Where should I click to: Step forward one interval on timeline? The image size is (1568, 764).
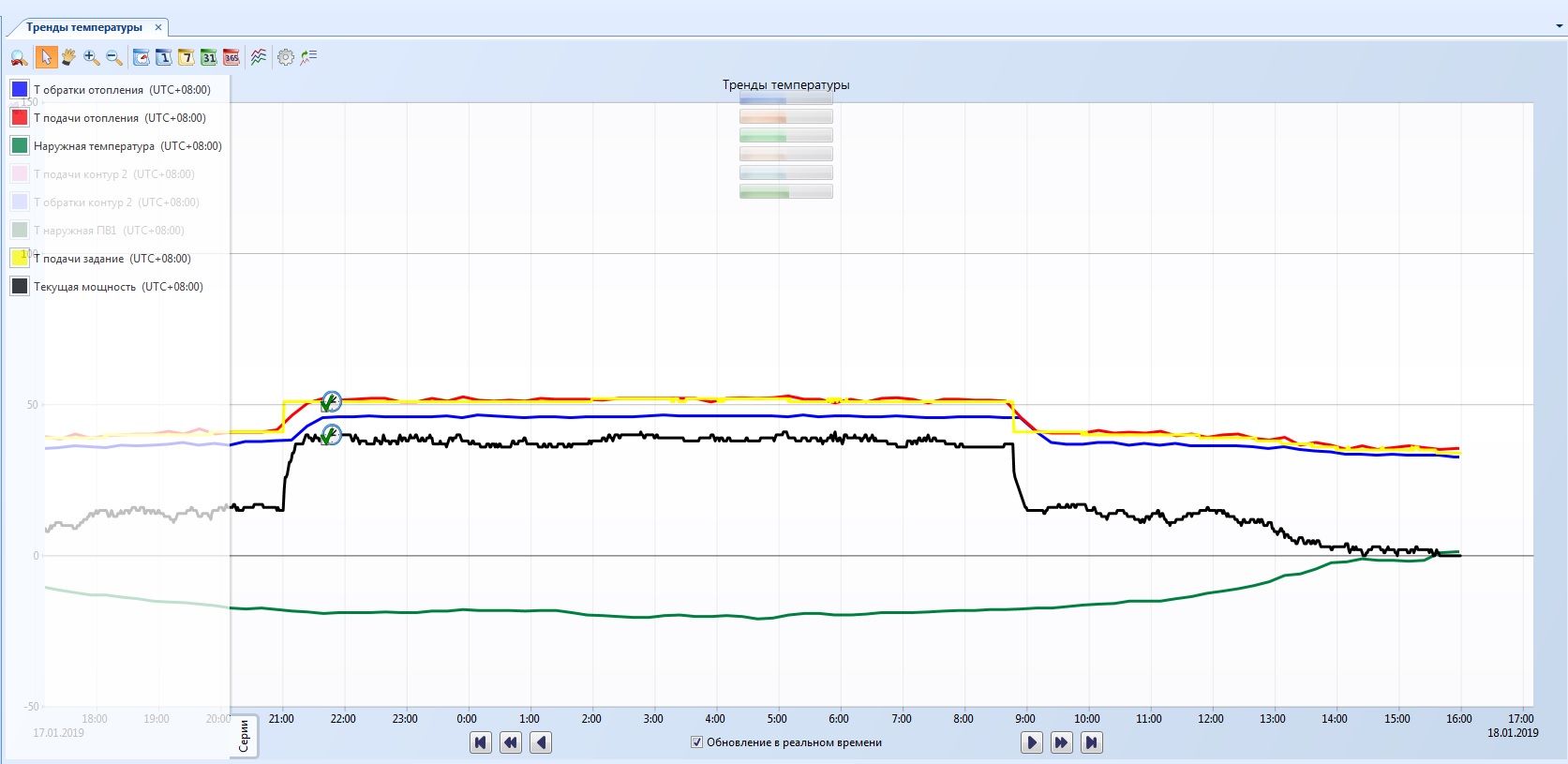[x=1031, y=742]
